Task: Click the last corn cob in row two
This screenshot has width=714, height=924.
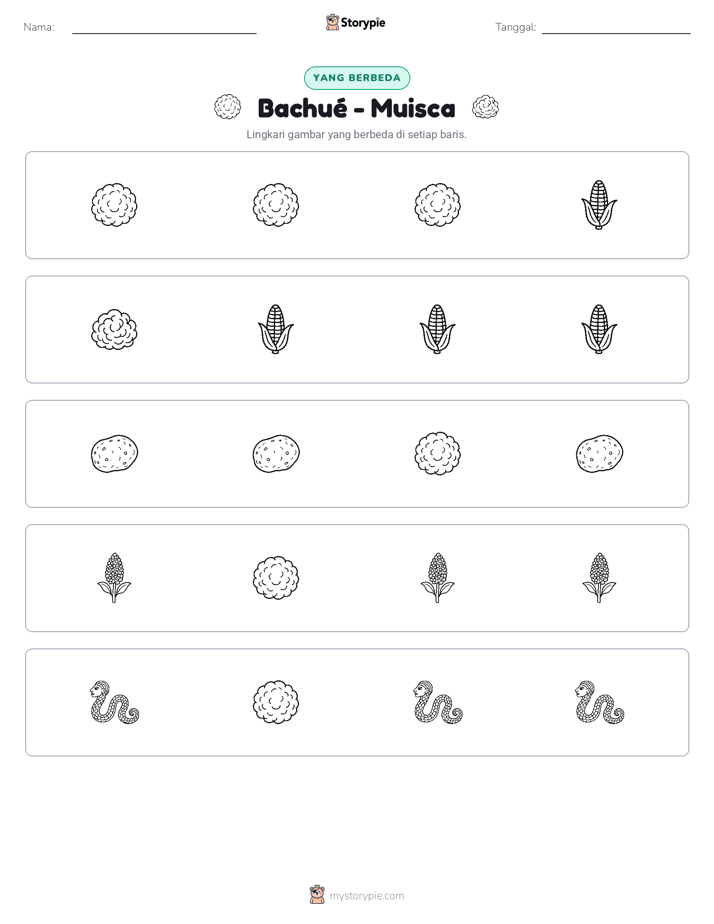Action: pyautogui.click(x=599, y=329)
